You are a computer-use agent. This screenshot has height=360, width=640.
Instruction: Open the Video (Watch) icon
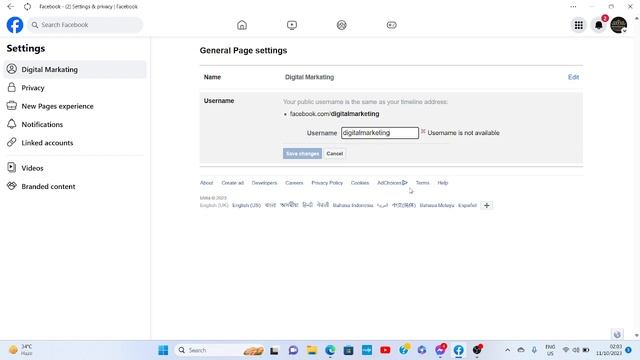click(292, 25)
